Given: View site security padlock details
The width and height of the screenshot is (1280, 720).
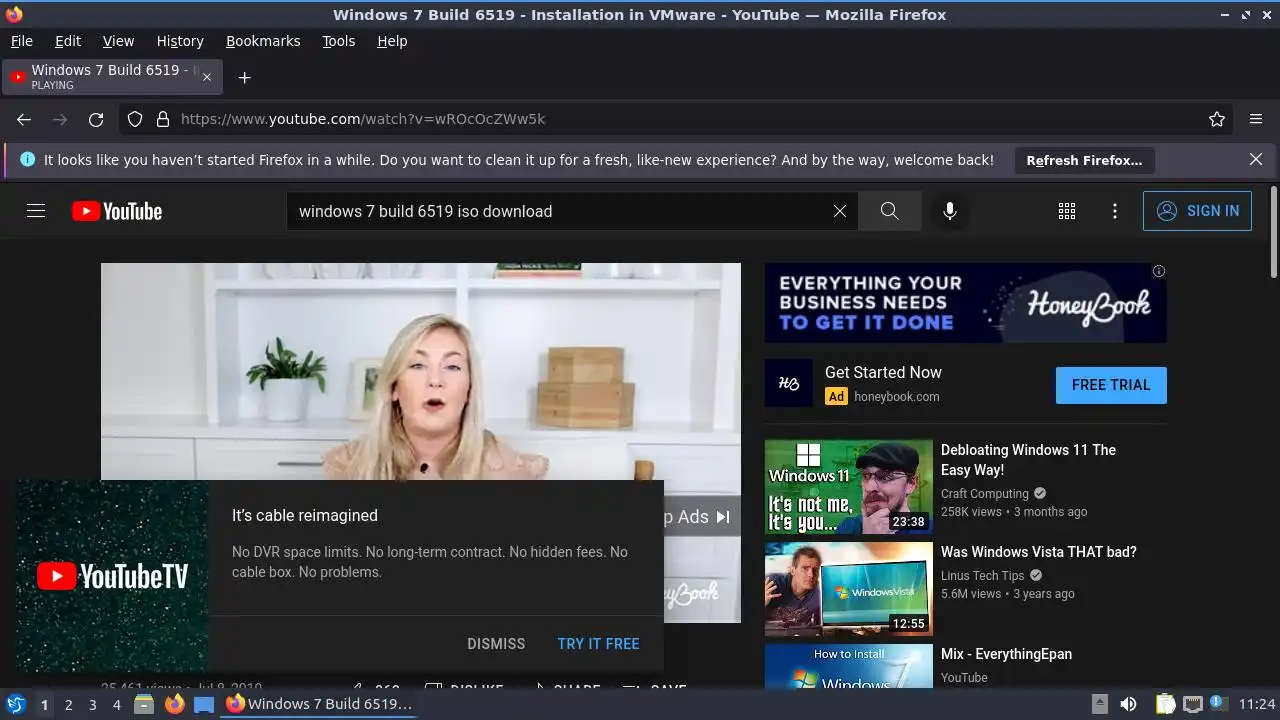Looking at the screenshot, I should pos(163,119).
